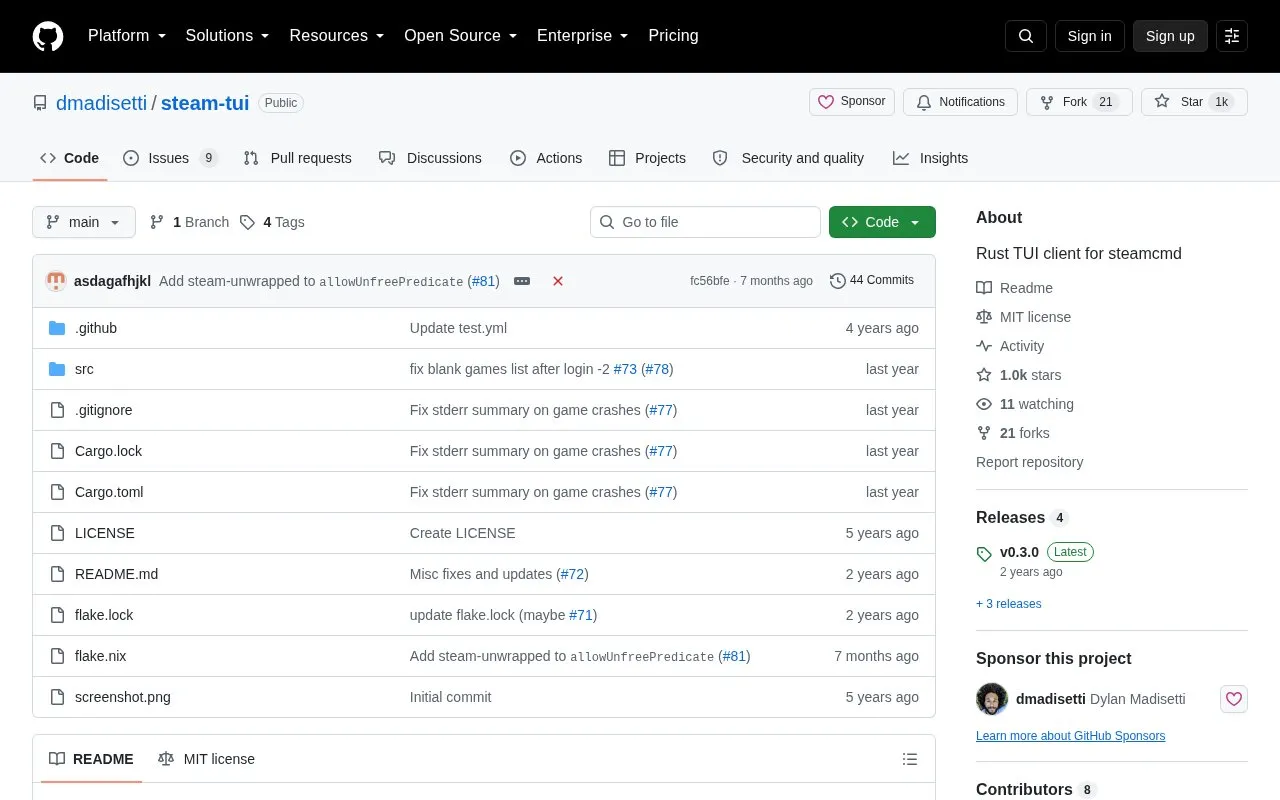1280x800 pixels.
Task: Open Learn more about GitHub Sponsors
Action: (x=1070, y=736)
